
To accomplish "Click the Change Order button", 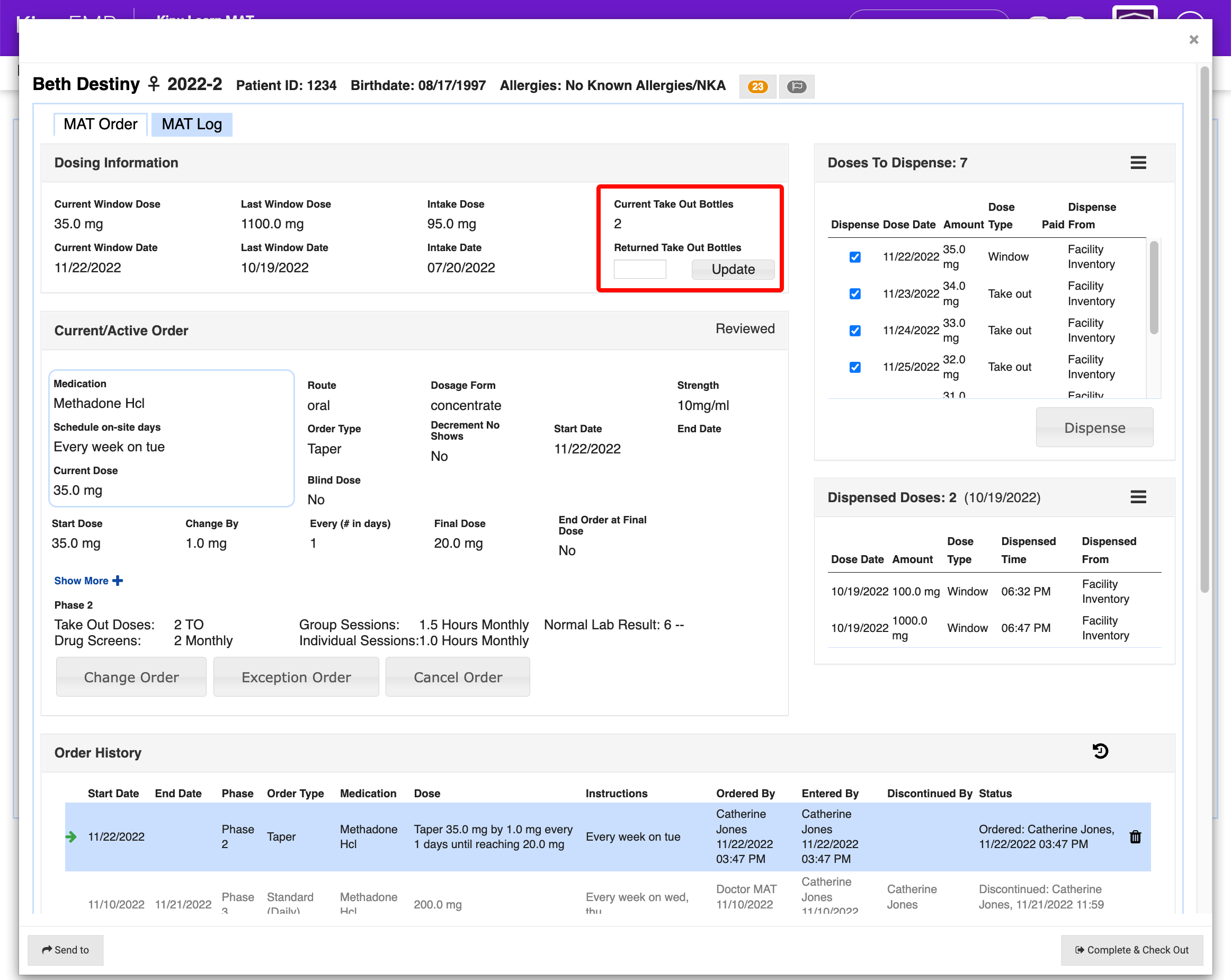I will pyautogui.click(x=131, y=677).
